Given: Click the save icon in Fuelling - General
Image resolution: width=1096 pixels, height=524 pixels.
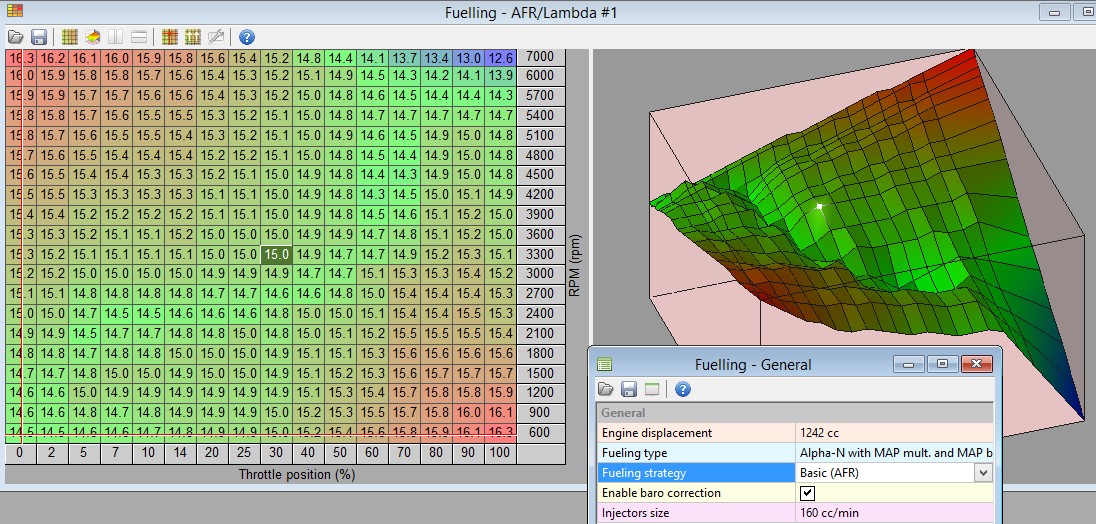Looking at the screenshot, I should tap(629, 389).
